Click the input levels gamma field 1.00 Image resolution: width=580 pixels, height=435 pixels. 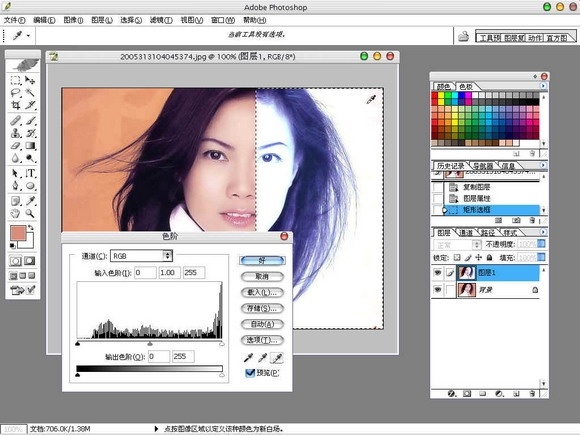[169, 273]
